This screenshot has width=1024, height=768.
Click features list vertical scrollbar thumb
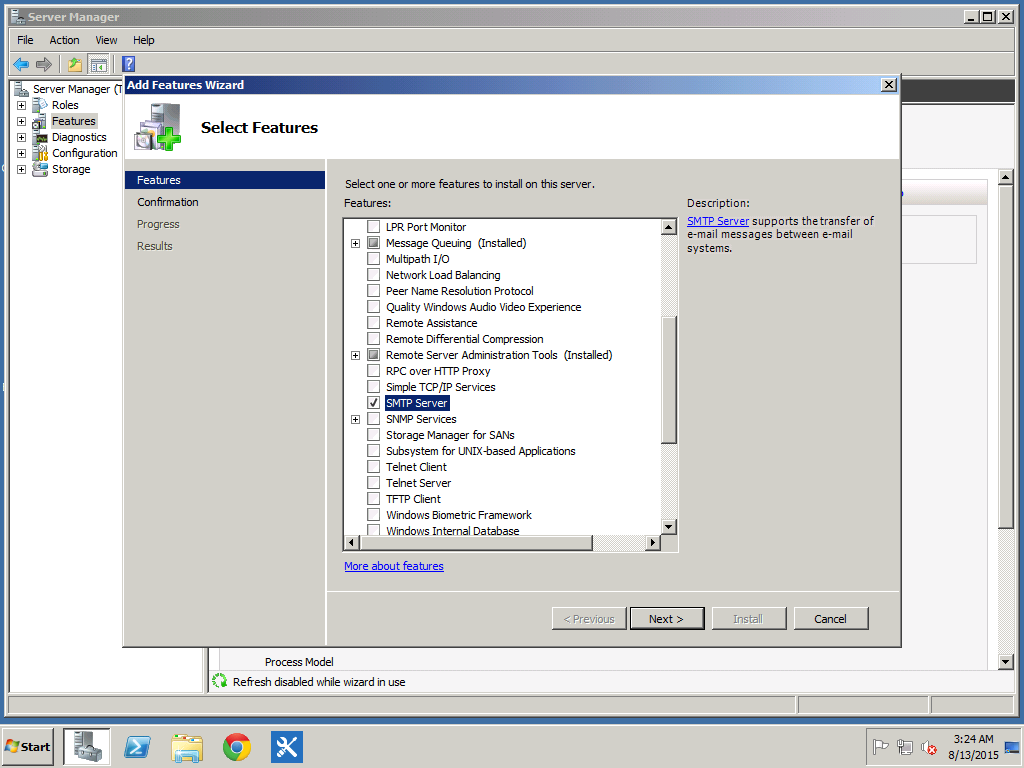669,379
